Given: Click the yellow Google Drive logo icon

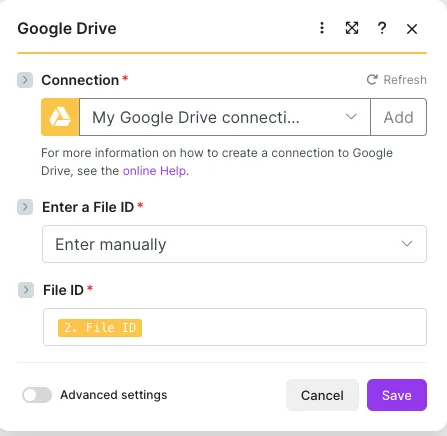Looking at the screenshot, I should pos(60,117).
